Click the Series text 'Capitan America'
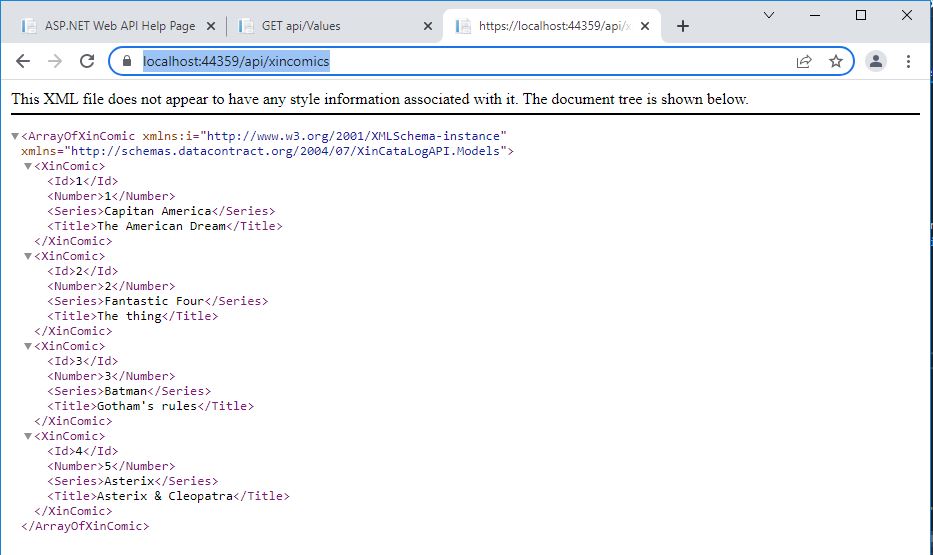Image resolution: width=933 pixels, height=555 pixels. coord(158,211)
